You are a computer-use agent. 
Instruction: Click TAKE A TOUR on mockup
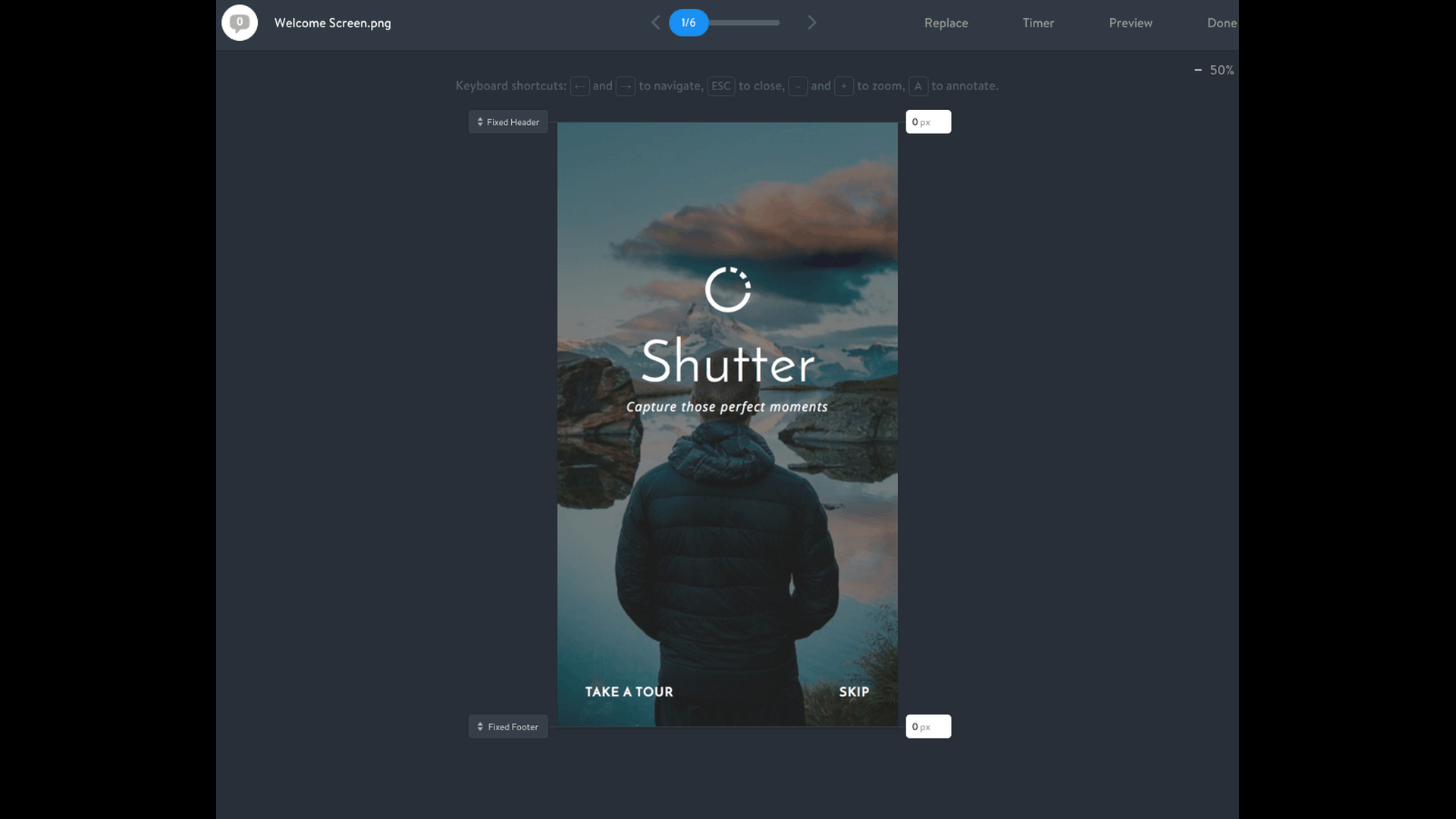pos(629,692)
